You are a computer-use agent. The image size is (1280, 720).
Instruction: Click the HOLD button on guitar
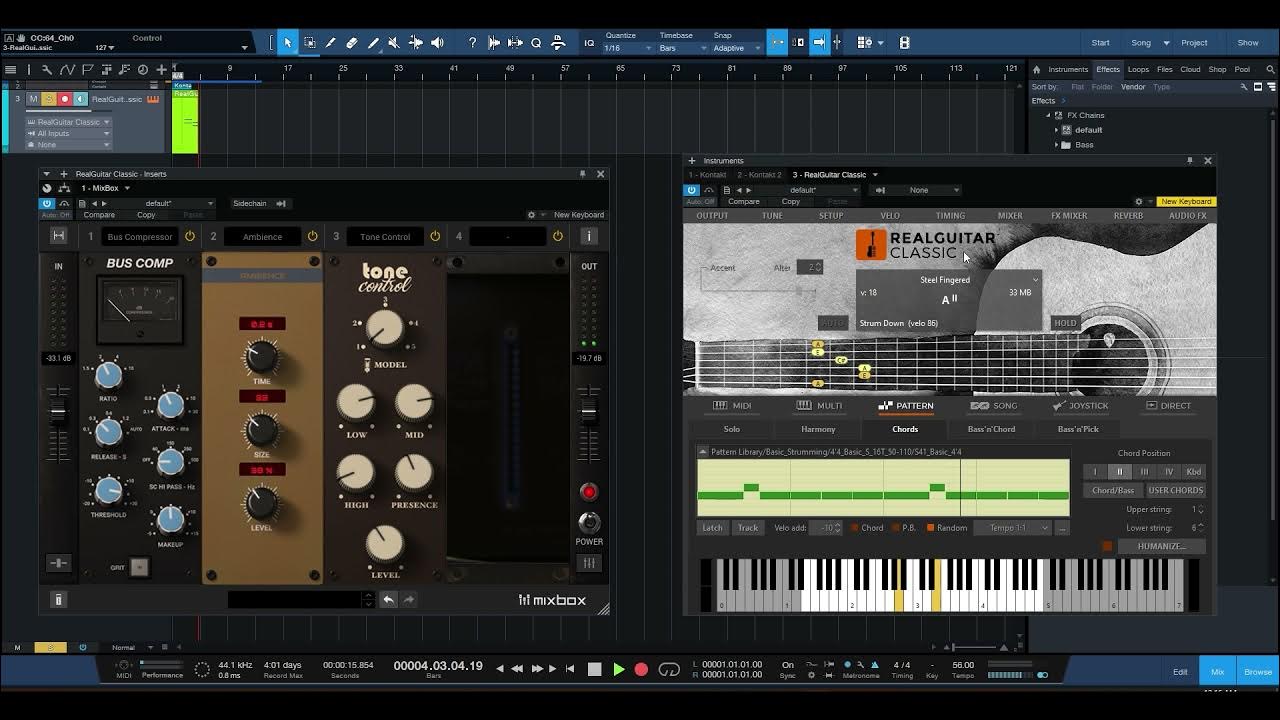(x=1065, y=323)
